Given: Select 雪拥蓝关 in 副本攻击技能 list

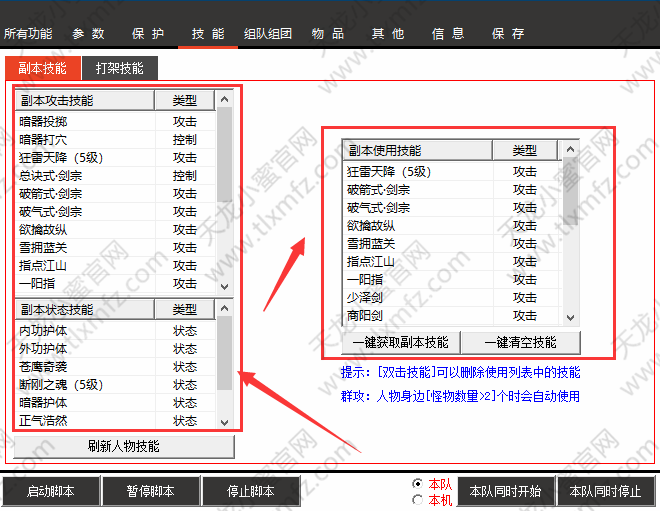Looking at the screenshot, I should [115, 248].
